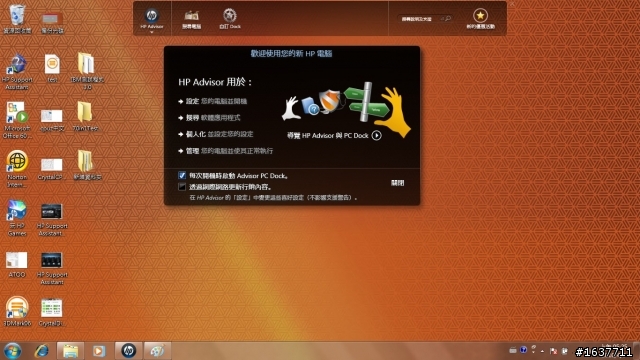Select HP Support Assistant question-mark shortcut

[x=17, y=71]
